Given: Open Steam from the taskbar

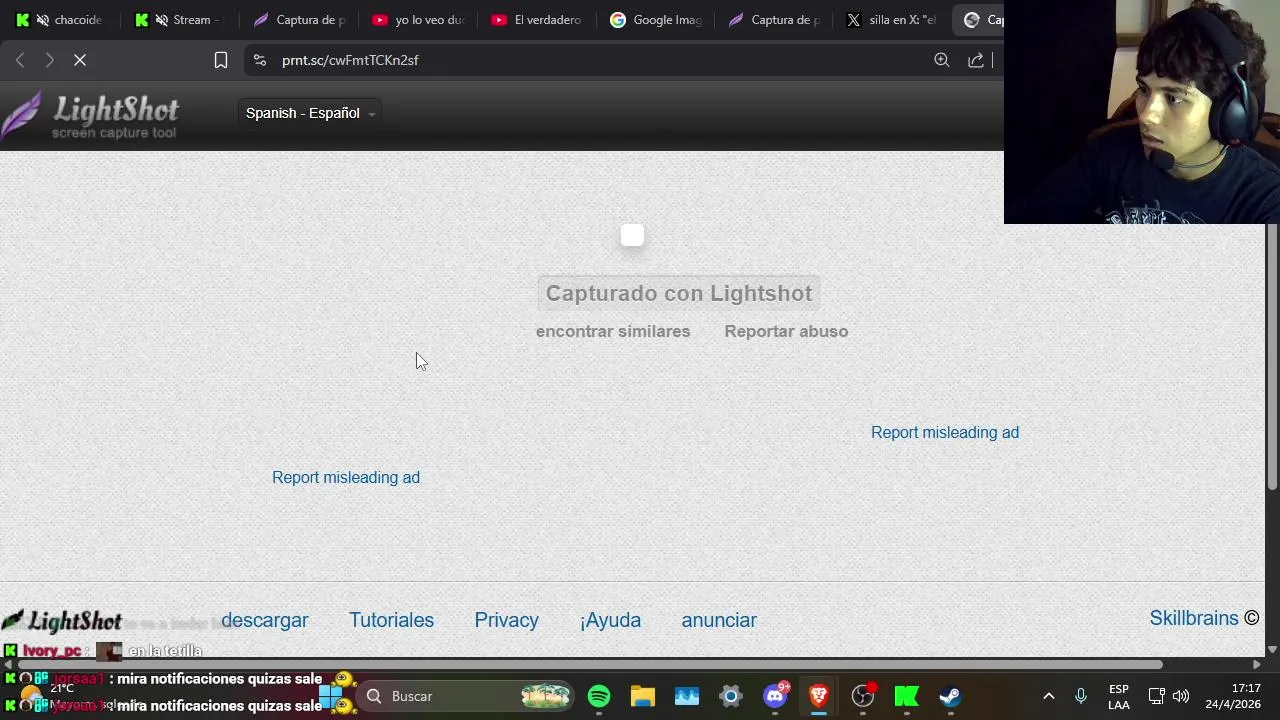Looking at the screenshot, I should click(950, 696).
